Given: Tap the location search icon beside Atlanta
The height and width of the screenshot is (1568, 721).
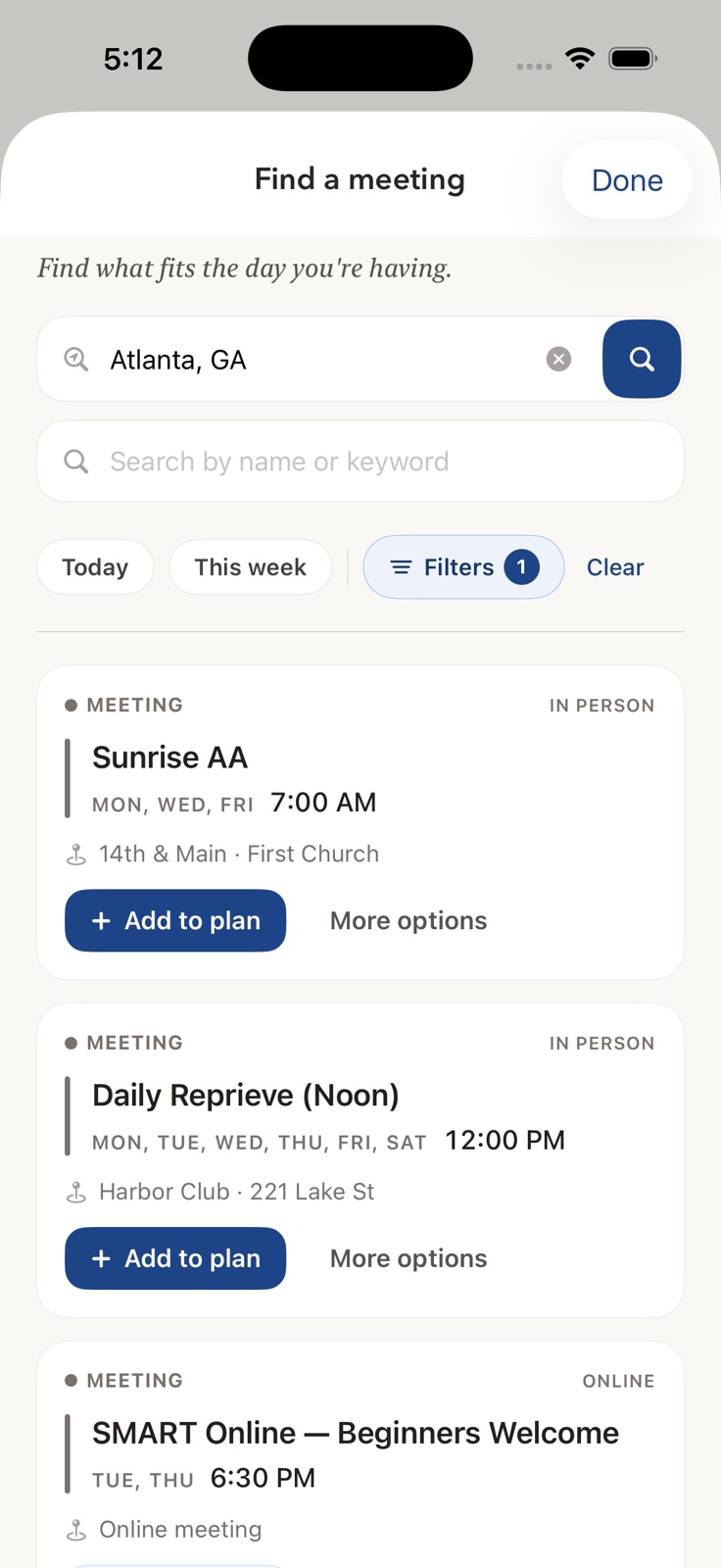Looking at the screenshot, I should tap(75, 359).
